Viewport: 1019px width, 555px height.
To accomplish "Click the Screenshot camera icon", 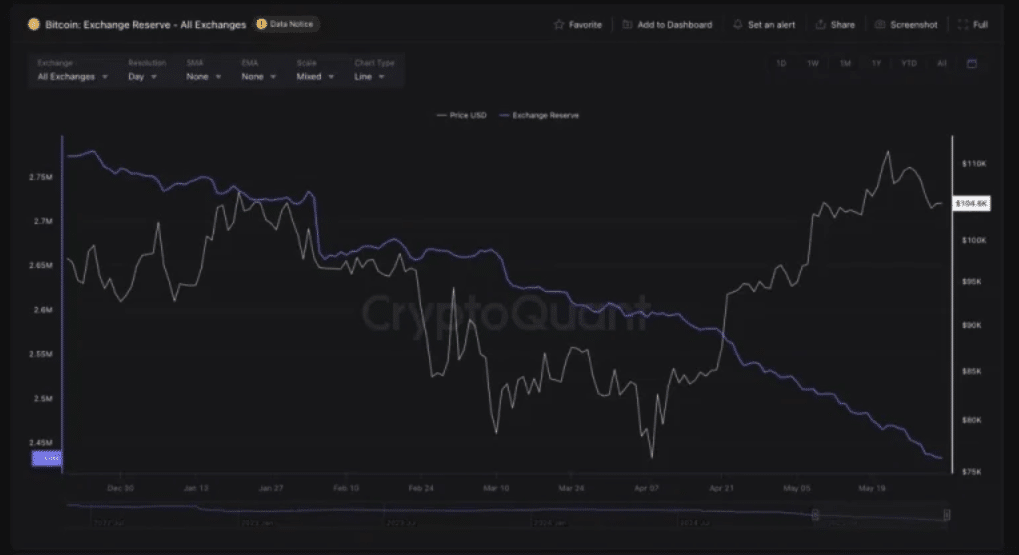I will [880, 25].
